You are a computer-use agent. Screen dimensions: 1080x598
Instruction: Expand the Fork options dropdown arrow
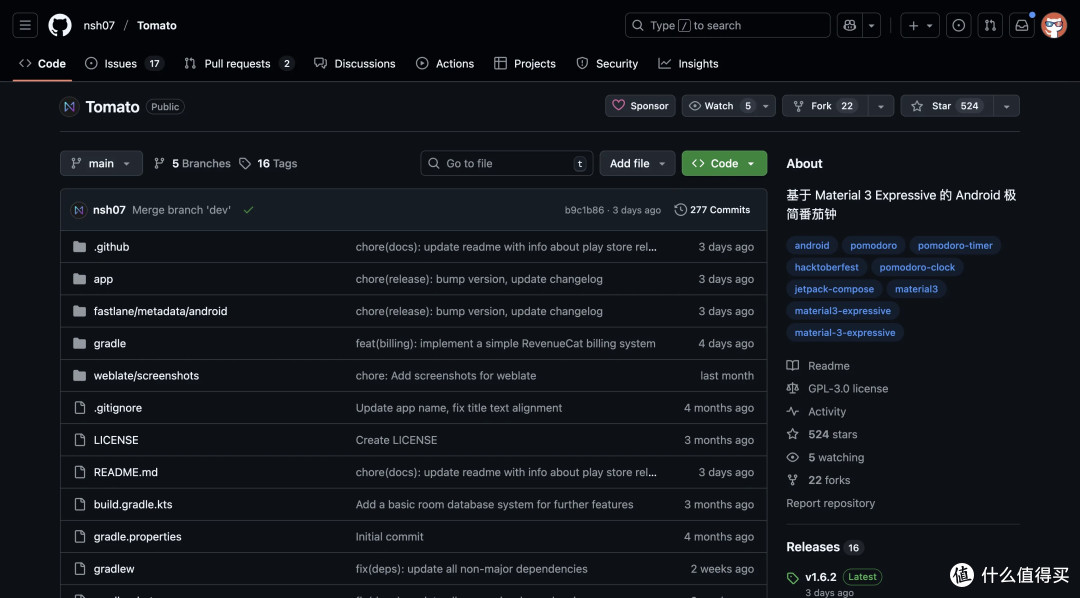881,106
